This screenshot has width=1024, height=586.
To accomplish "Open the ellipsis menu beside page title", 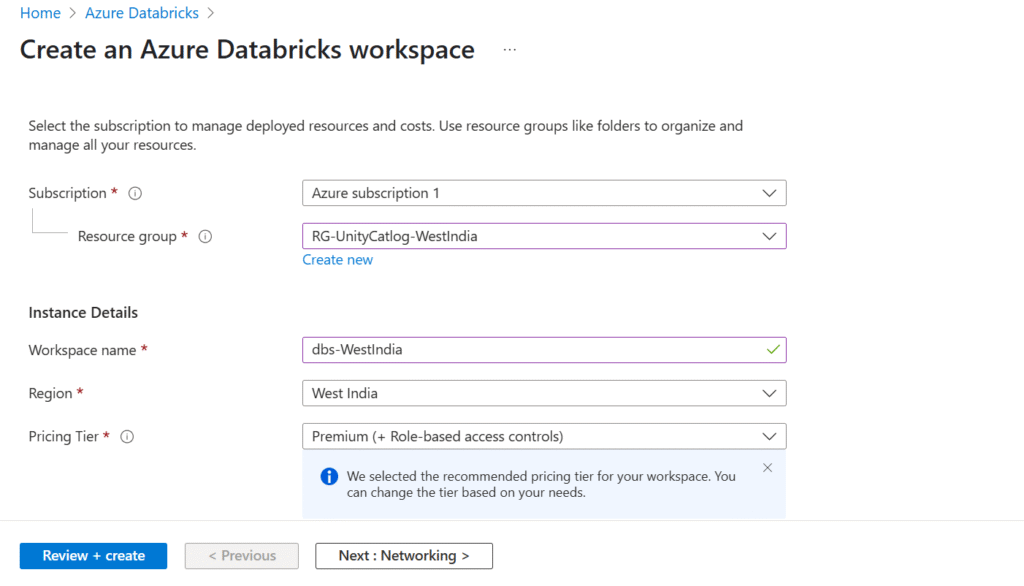I will 509,50.
